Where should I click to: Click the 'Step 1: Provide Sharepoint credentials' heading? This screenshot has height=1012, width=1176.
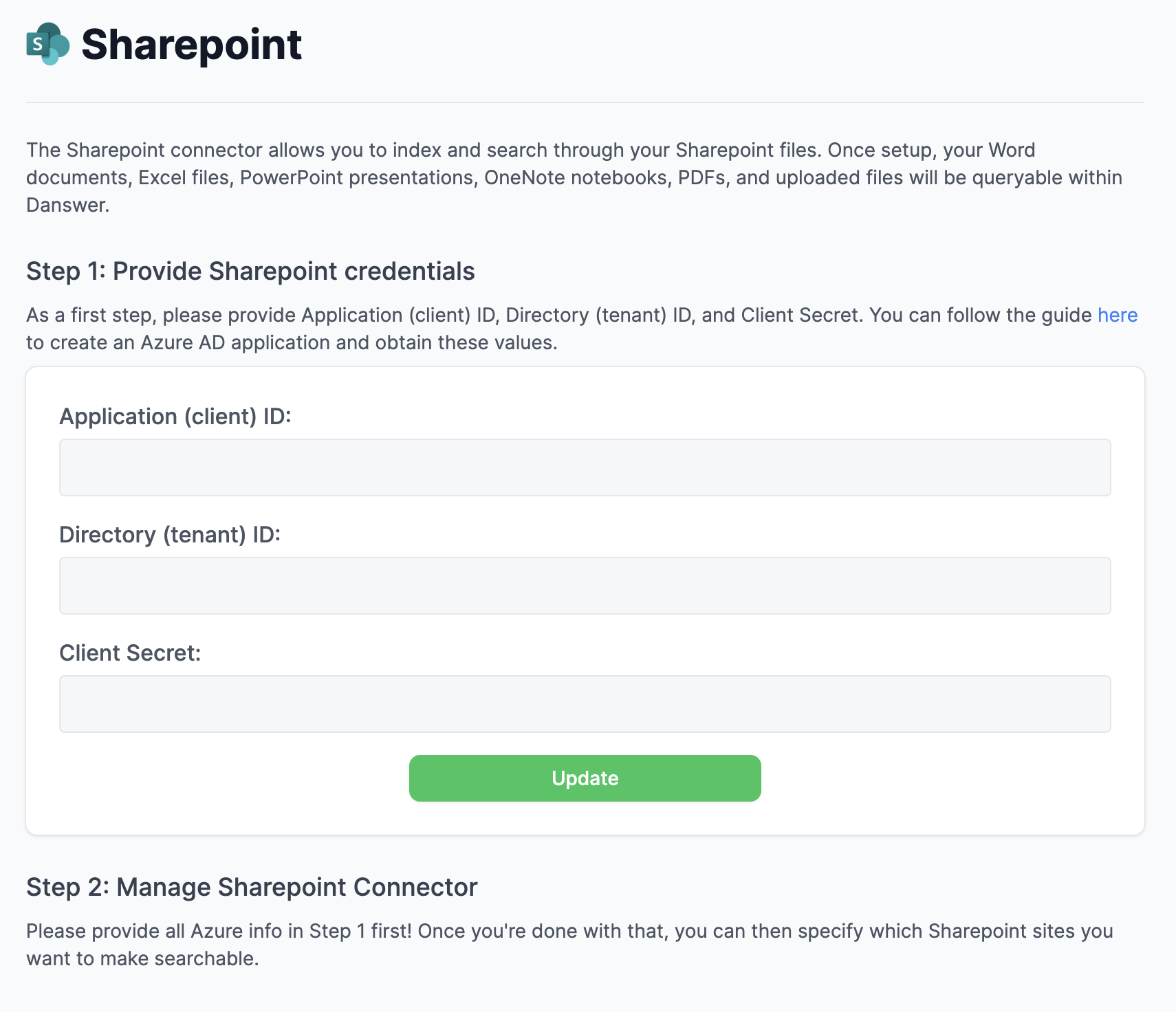point(250,271)
